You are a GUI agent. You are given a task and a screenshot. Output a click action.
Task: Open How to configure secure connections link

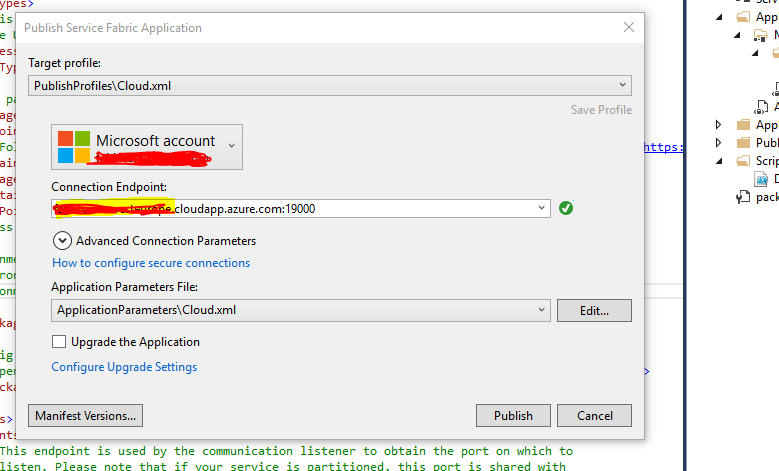(x=151, y=263)
